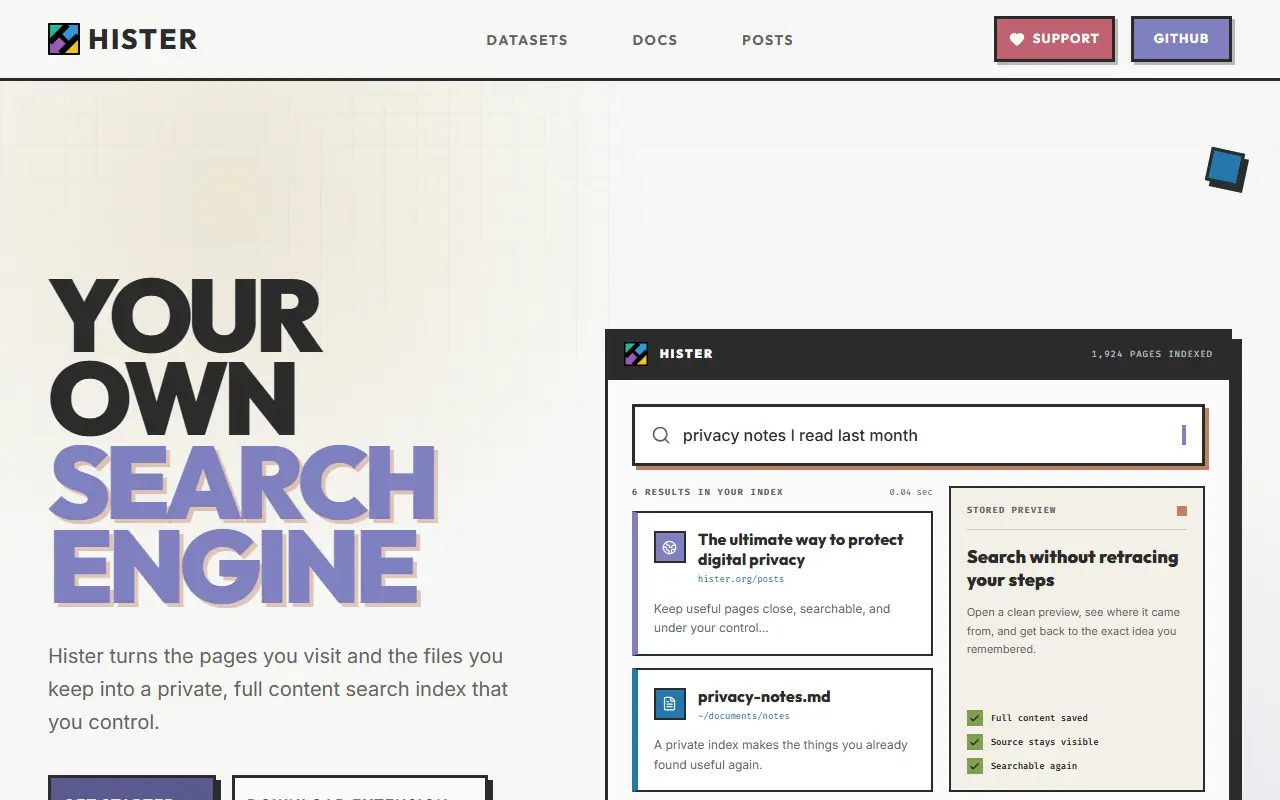The image size is (1280, 800).
Task: Open "The ultimate way to protect digital privacy" result
Action: [800, 549]
